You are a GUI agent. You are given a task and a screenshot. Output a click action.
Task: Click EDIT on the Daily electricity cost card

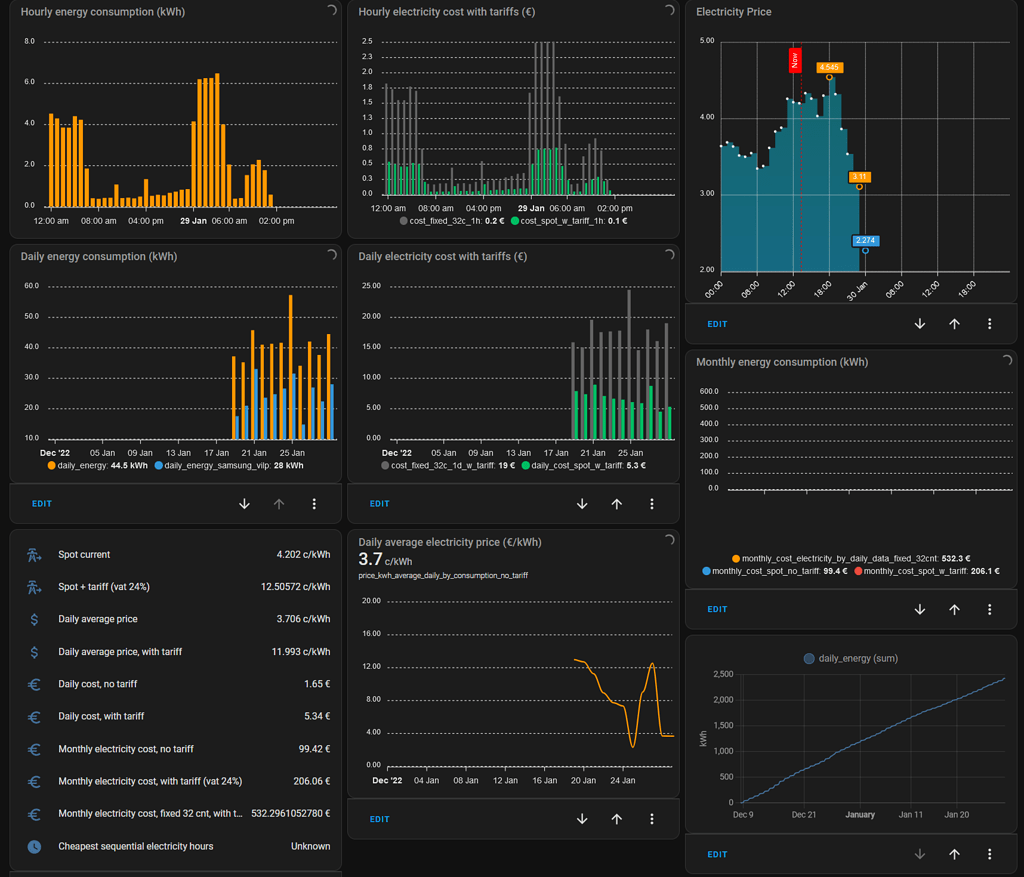[x=379, y=503]
